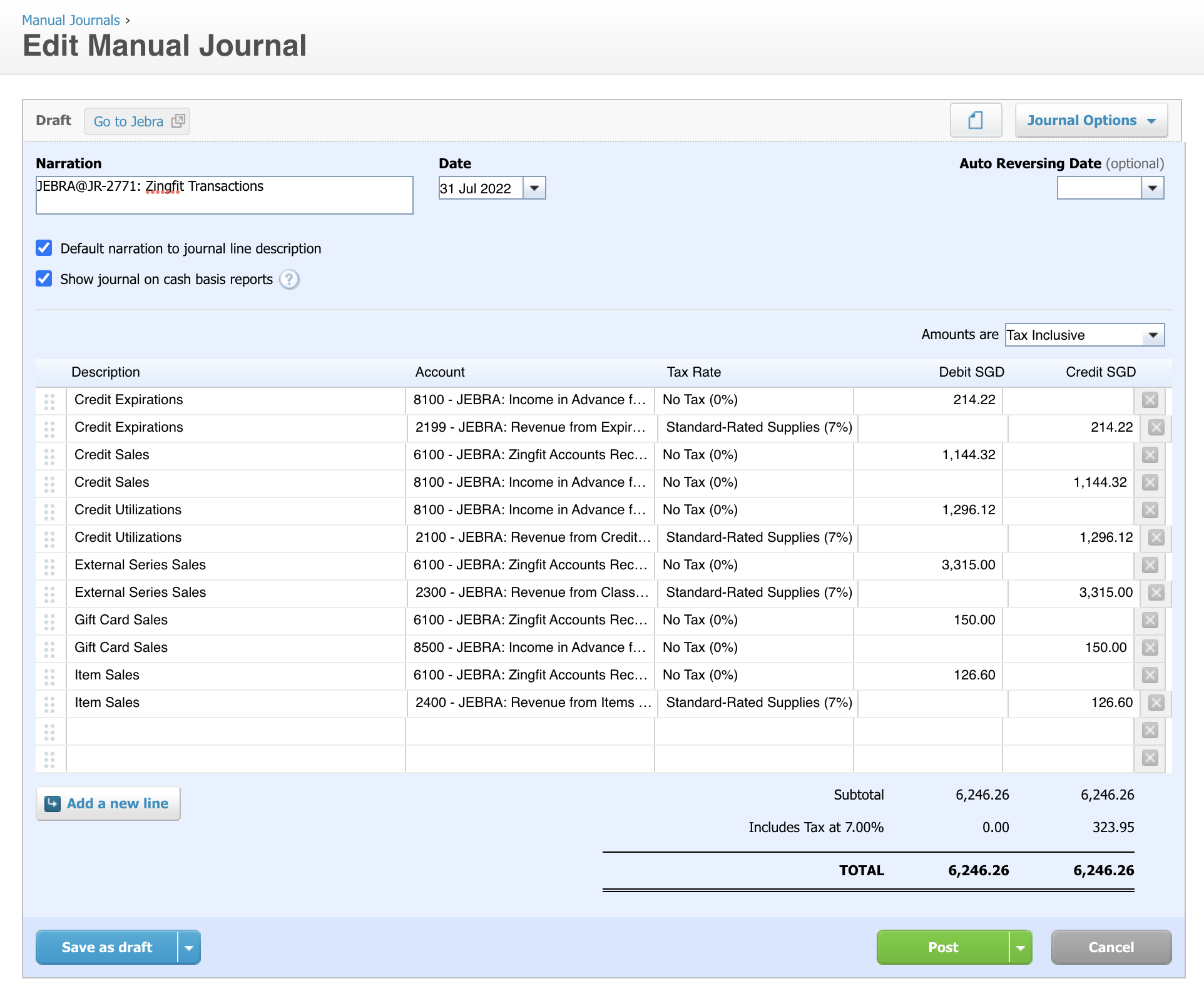Screen dimensions: 1204x996
Task: Expand the Post button dropdown arrow
Action: click(1020, 947)
